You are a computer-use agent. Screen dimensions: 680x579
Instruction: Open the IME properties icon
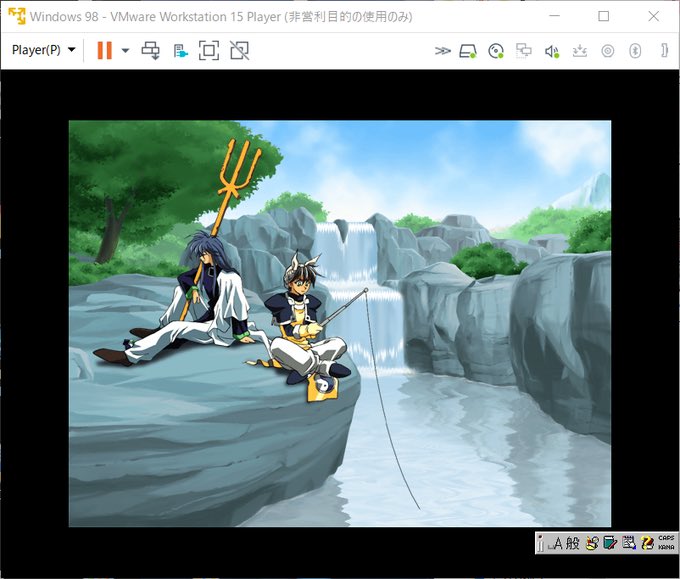[x=629, y=543]
